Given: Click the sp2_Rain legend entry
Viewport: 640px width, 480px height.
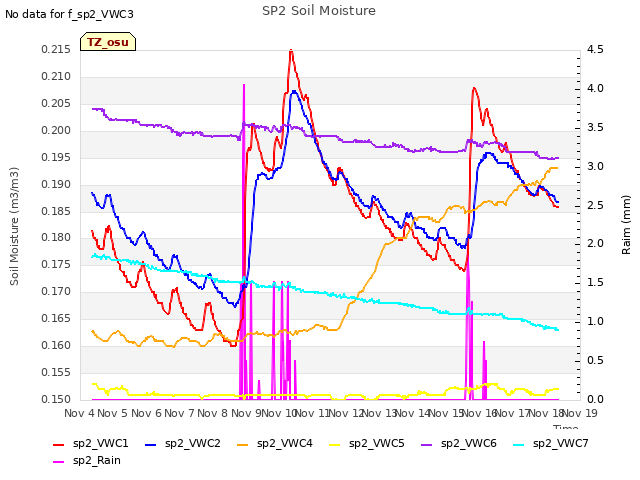Looking at the screenshot, I should tap(87, 461).
